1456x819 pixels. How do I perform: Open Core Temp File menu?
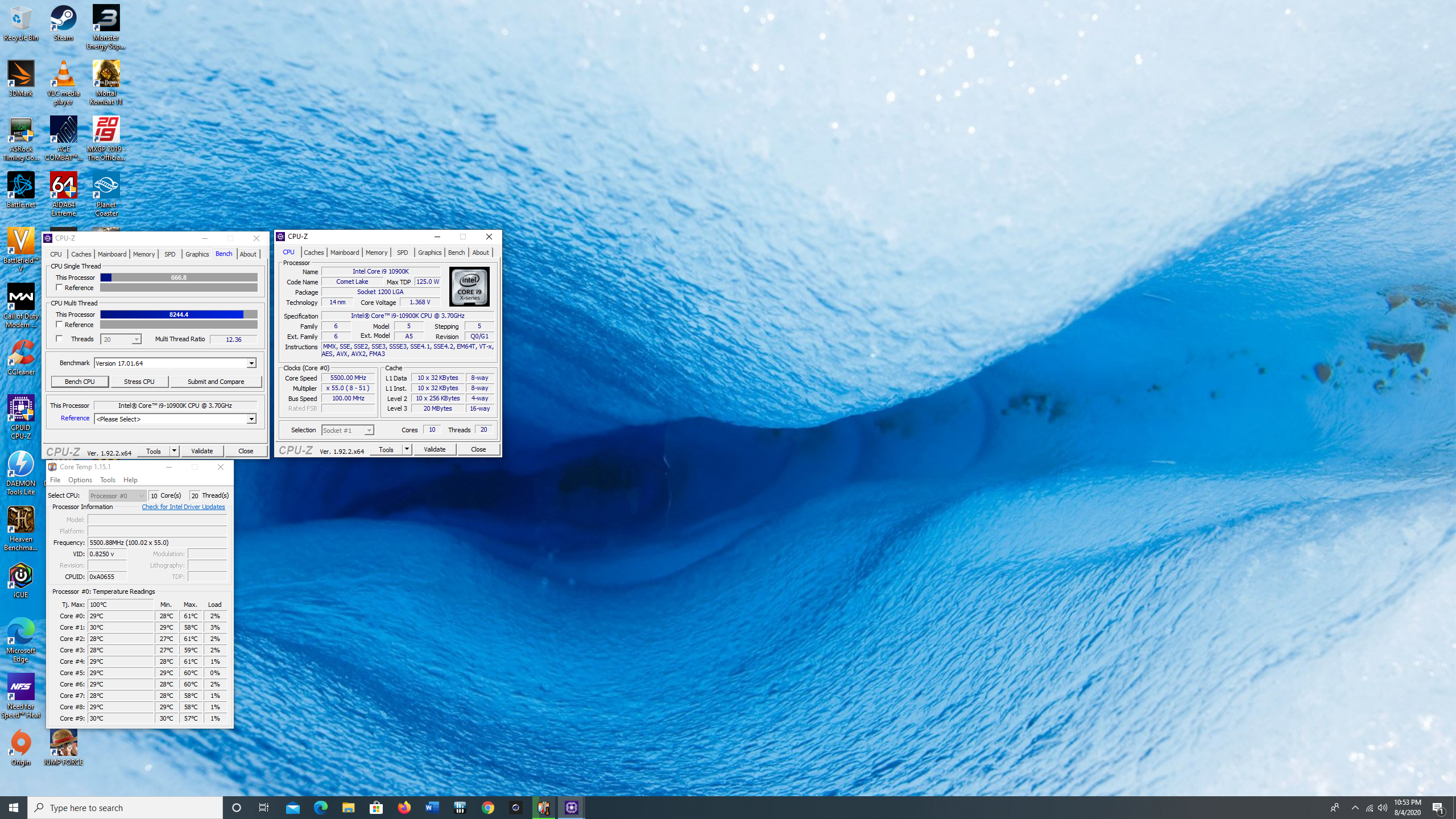pyautogui.click(x=55, y=480)
